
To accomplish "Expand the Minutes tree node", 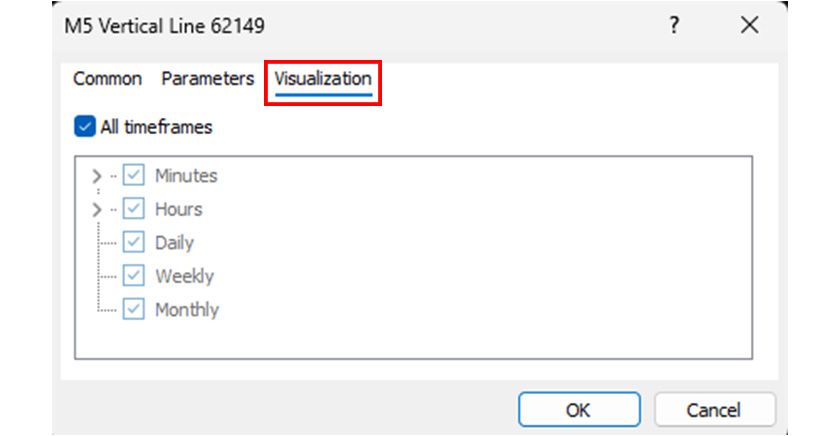I will (x=97, y=176).
